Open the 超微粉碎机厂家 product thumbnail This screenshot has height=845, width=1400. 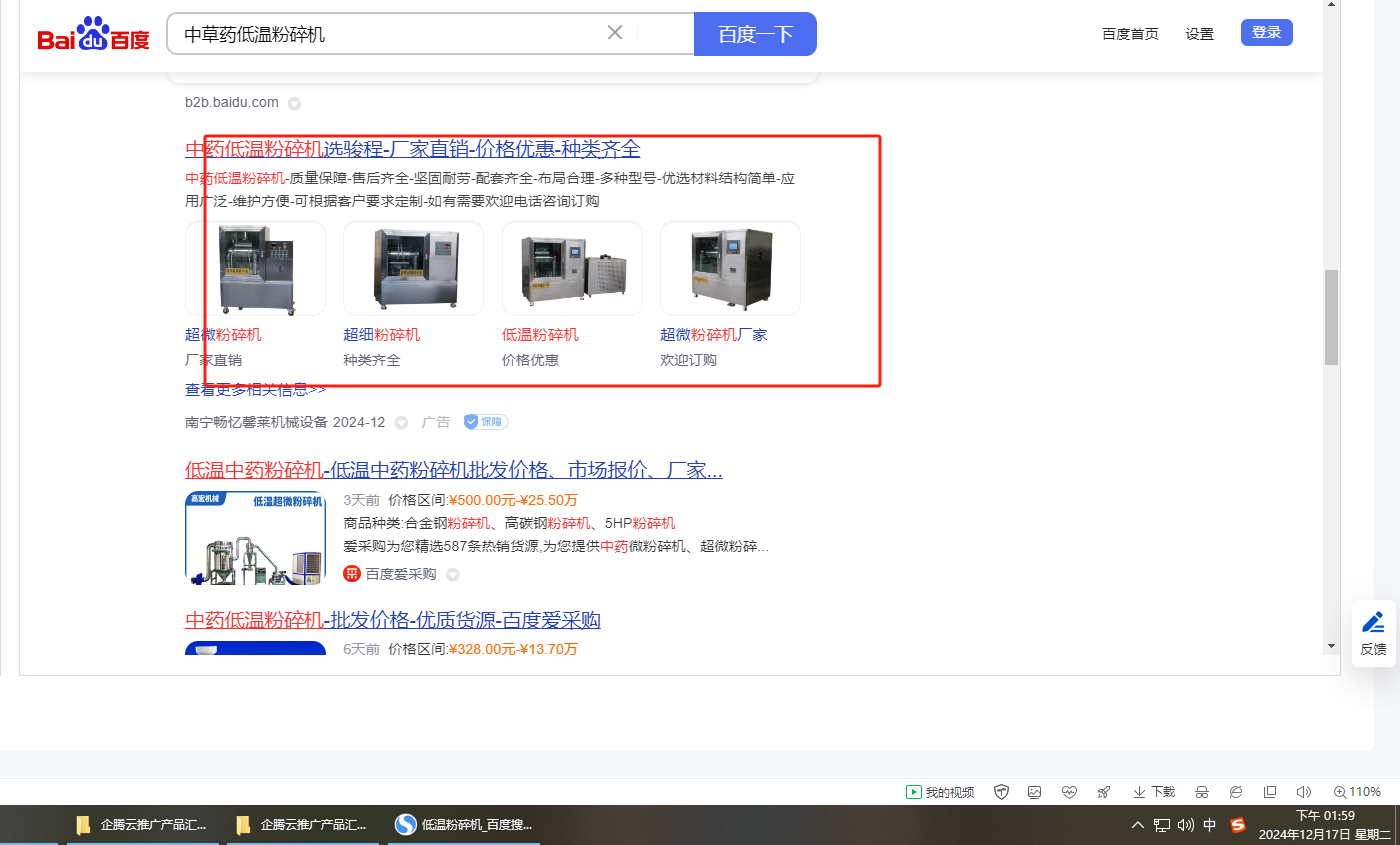point(730,268)
